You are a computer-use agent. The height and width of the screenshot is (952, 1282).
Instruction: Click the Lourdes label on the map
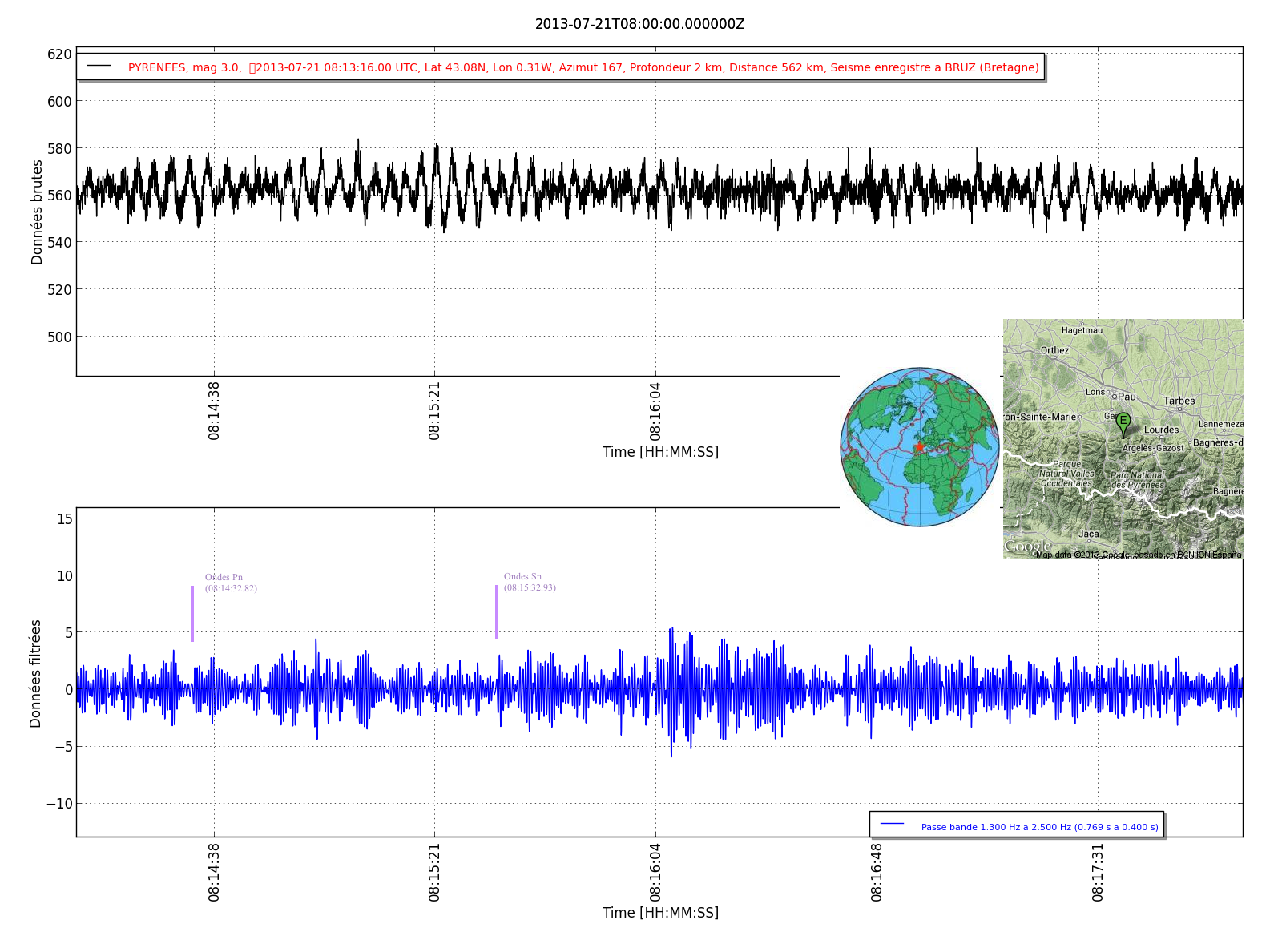(1161, 430)
